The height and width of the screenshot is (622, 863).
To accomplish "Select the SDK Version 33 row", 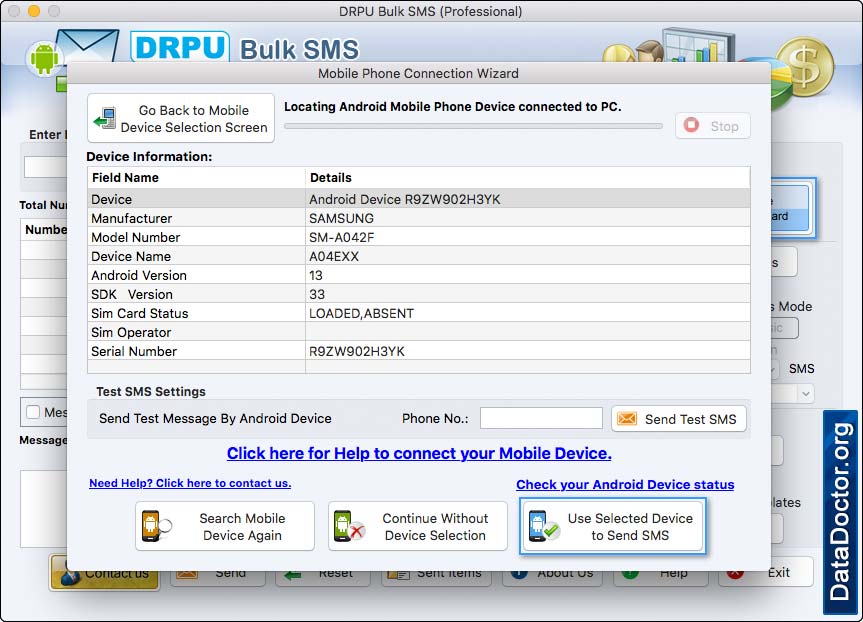I will [418, 294].
